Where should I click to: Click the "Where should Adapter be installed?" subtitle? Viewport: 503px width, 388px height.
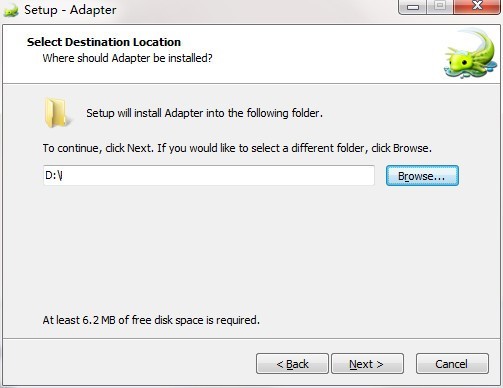tap(127, 58)
